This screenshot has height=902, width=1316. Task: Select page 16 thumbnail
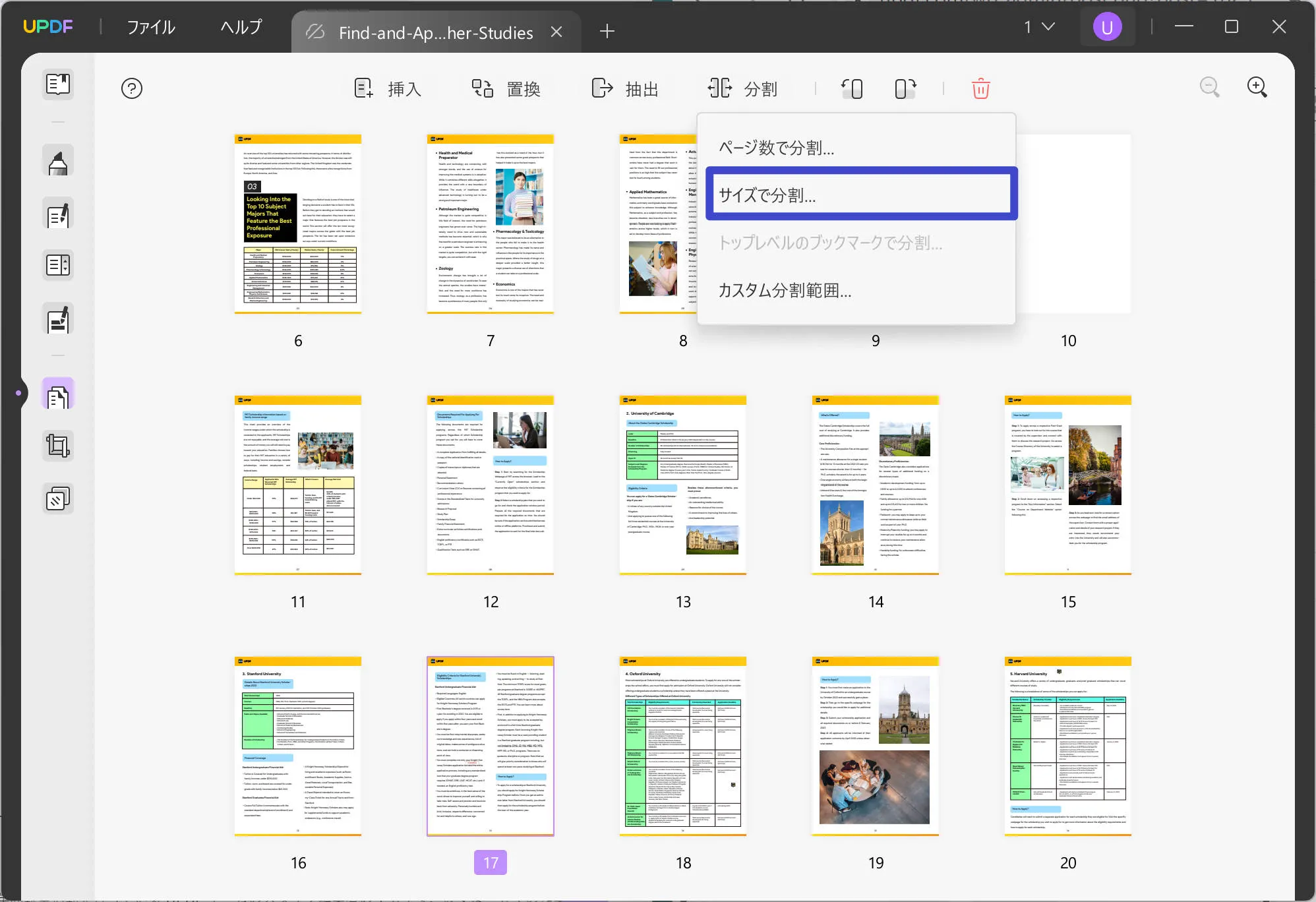point(298,746)
